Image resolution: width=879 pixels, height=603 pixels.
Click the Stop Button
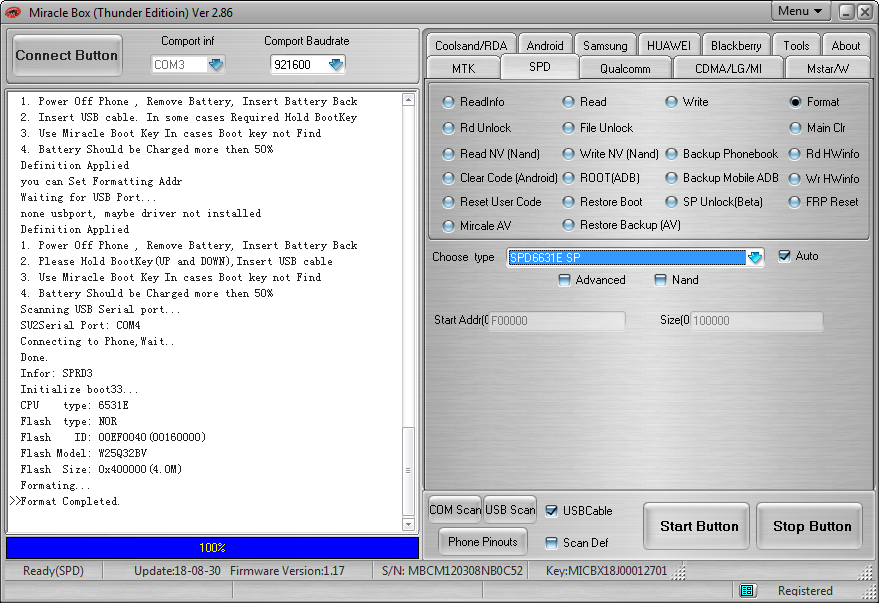[810, 526]
